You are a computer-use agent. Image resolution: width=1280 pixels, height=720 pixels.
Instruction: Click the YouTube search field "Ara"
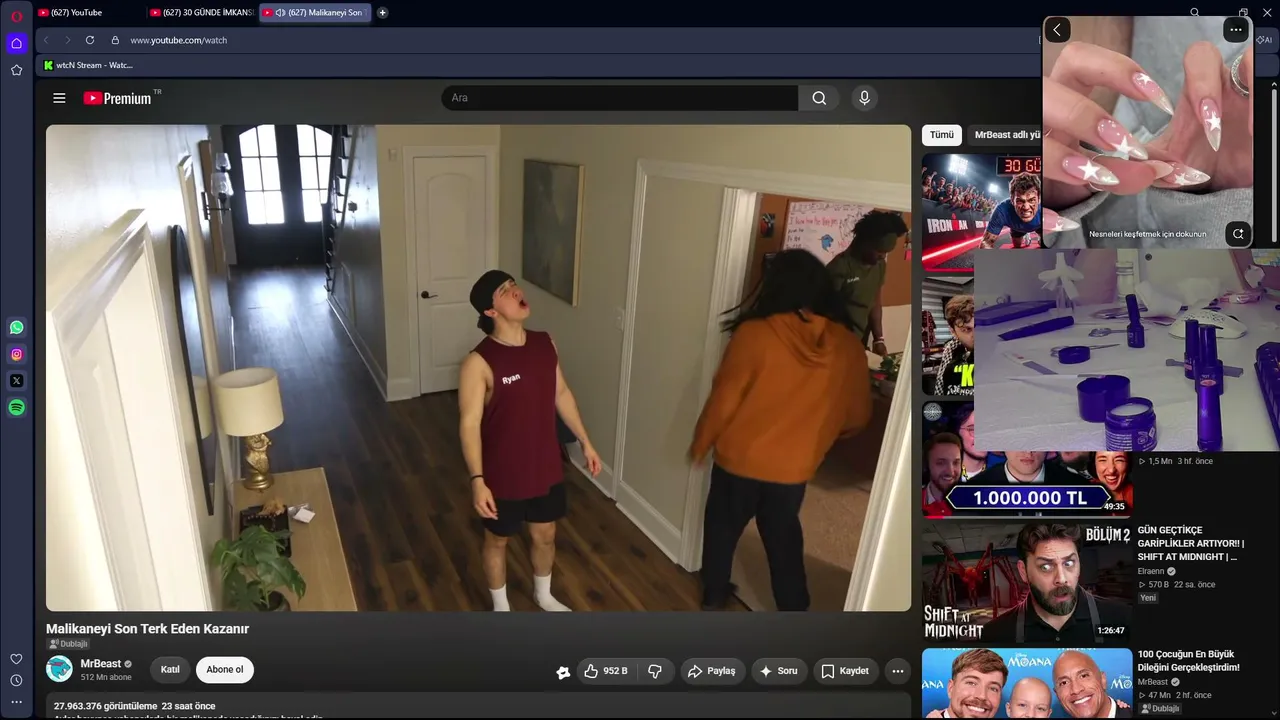pyautogui.click(x=620, y=98)
